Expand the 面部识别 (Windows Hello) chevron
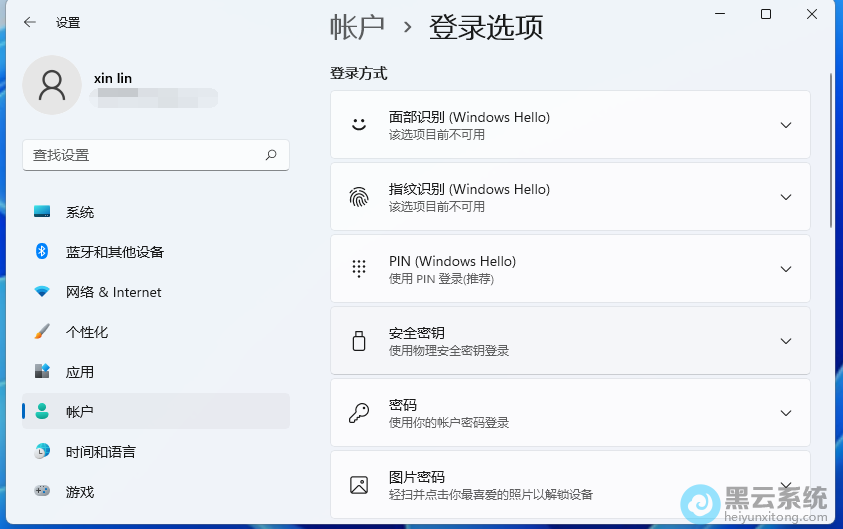 (786, 125)
